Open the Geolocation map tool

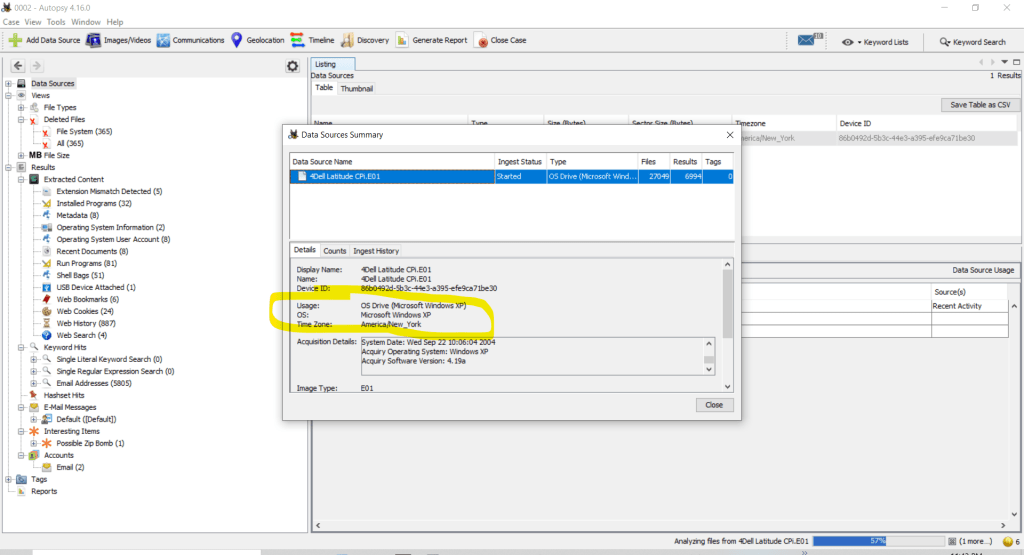coord(237,41)
